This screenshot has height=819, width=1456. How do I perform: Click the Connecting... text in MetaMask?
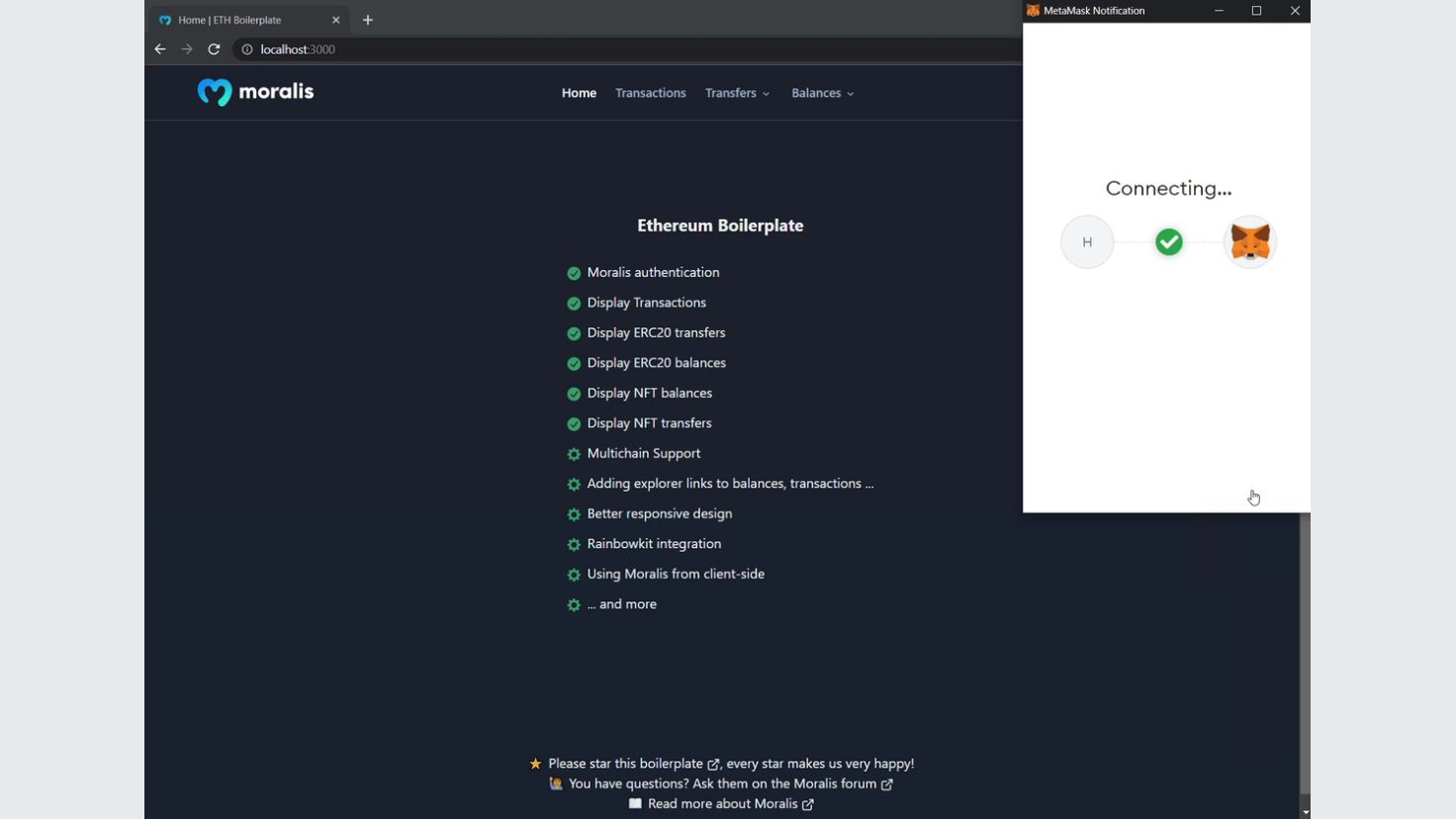click(1168, 189)
